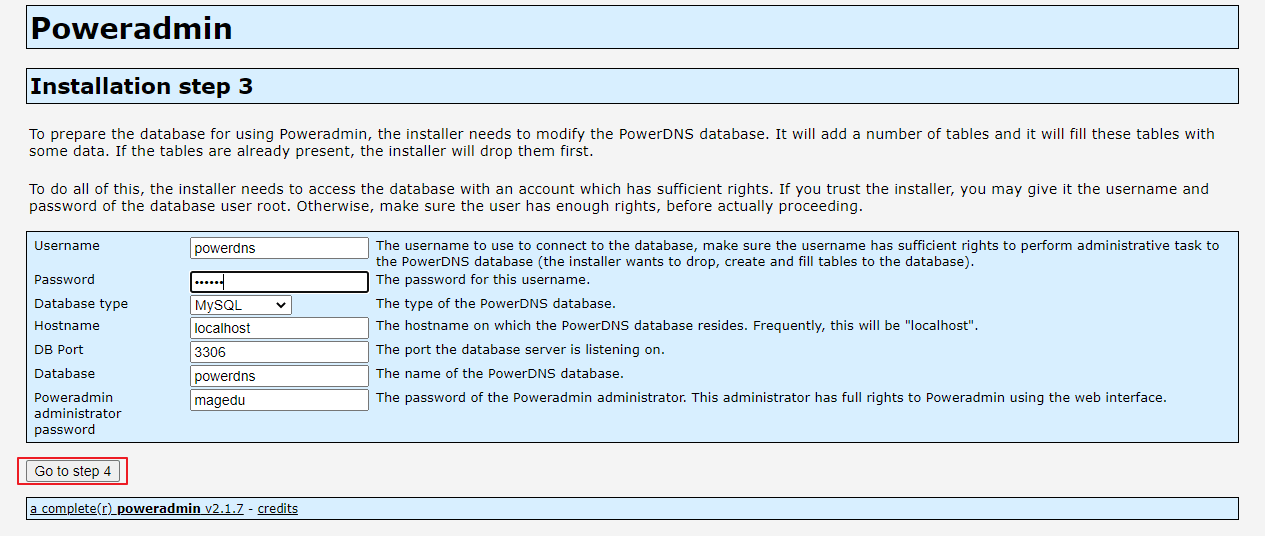Viewport: 1265px width, 536px height.
Task: Open the Database type MySQL dropdown
Action: coord(241,305)
